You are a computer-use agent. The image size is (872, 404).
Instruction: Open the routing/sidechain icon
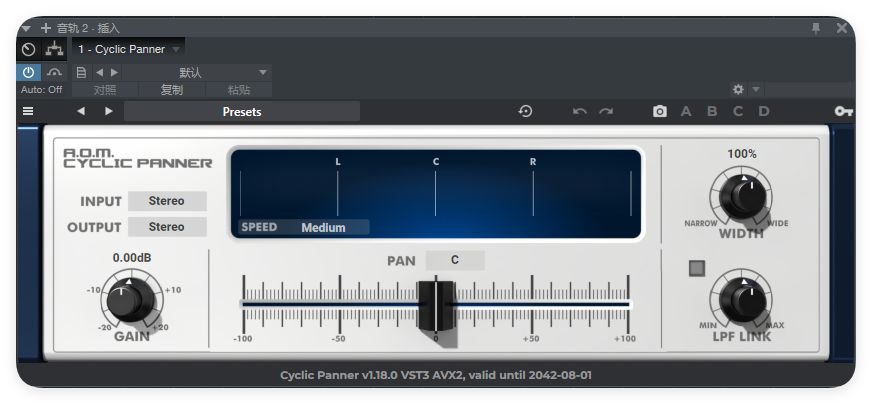[54, 50]
